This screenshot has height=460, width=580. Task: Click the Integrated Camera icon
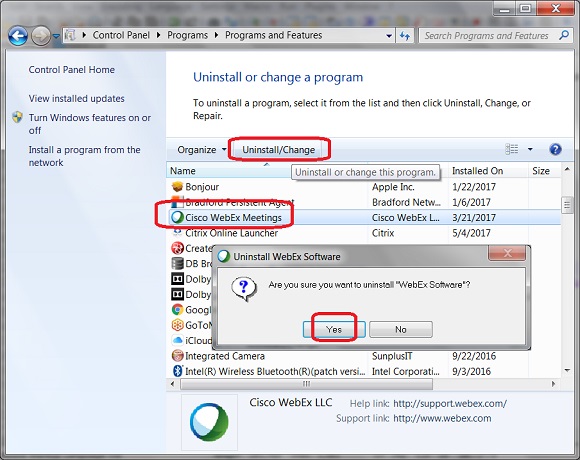coord(177,356)
